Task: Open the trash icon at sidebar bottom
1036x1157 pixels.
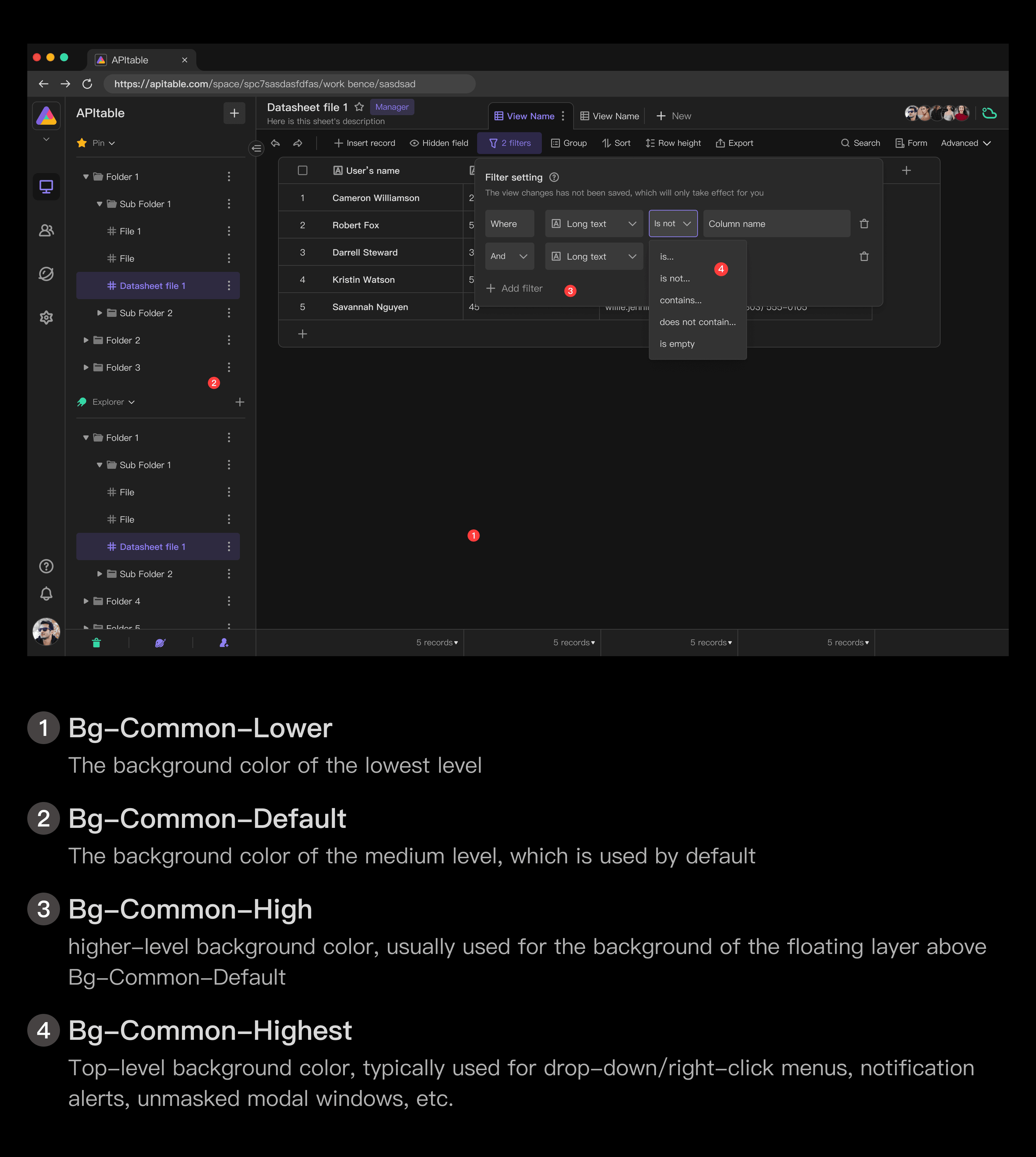Action: [x=97, y=643]
